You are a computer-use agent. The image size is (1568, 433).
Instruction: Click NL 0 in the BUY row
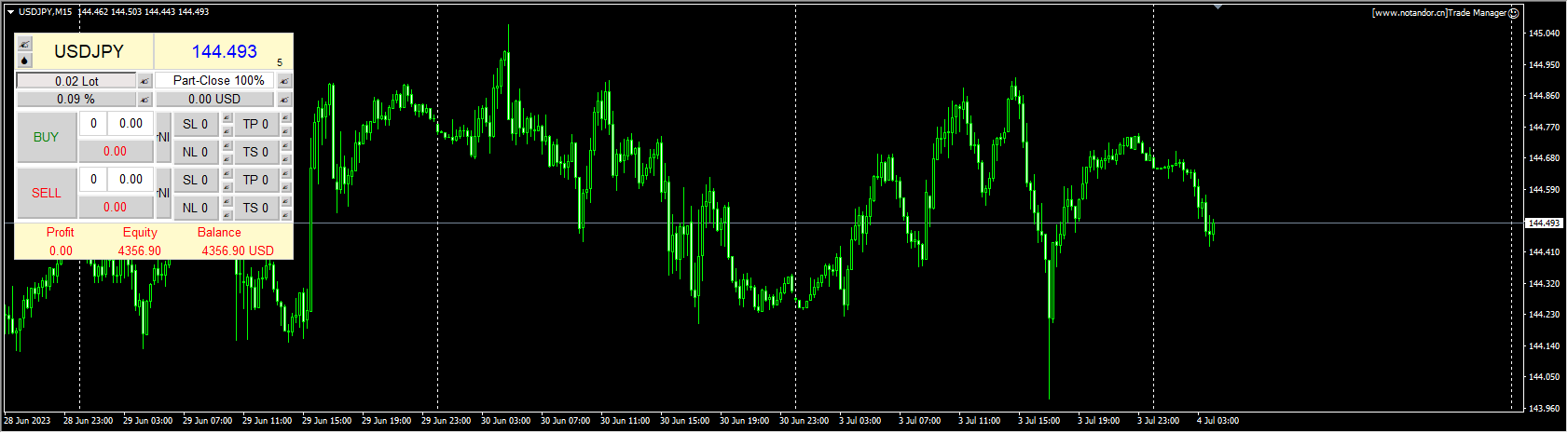click(x=196, y=152)
